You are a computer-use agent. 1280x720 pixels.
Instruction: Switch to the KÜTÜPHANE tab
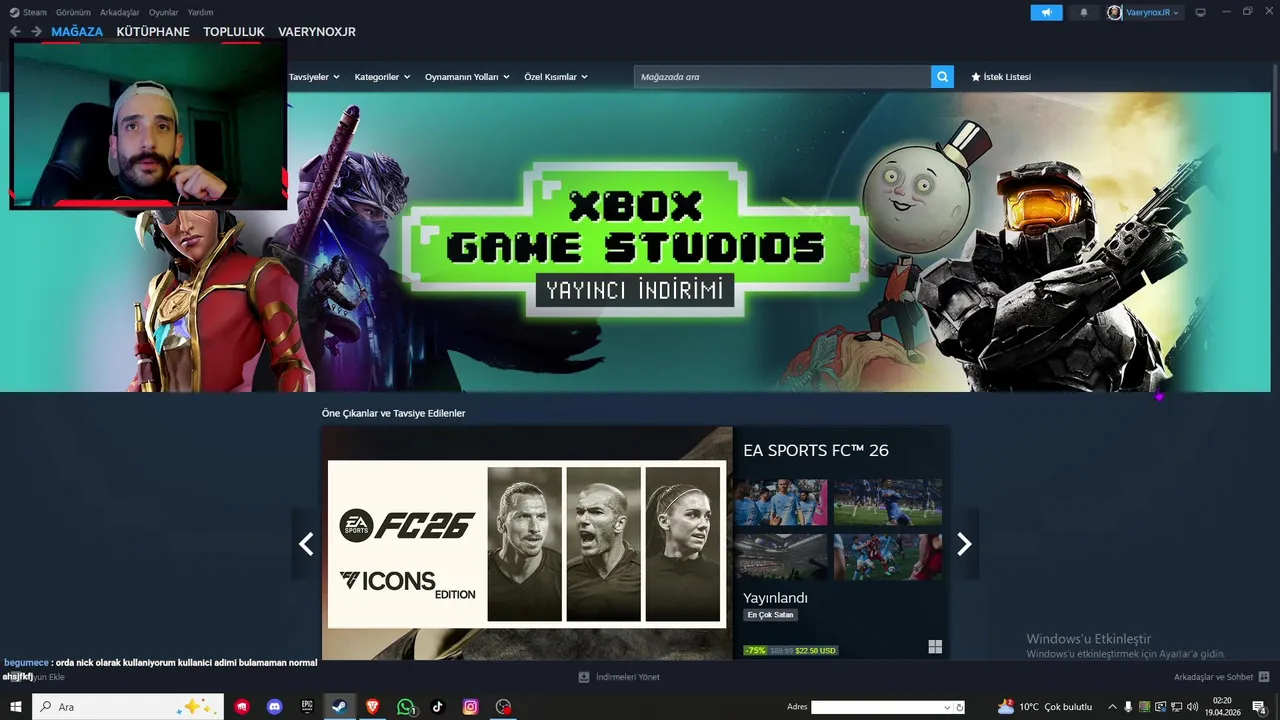[x=153, y=32]
